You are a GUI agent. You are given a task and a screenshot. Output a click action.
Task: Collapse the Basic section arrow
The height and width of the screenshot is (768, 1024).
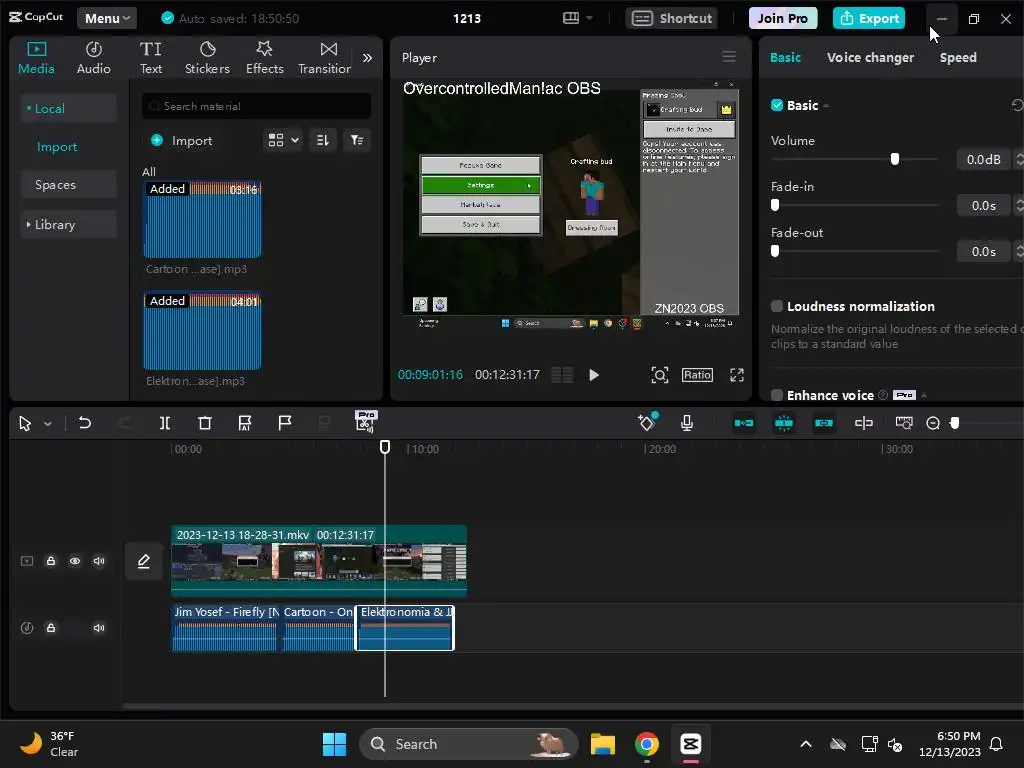pos(826,106)
